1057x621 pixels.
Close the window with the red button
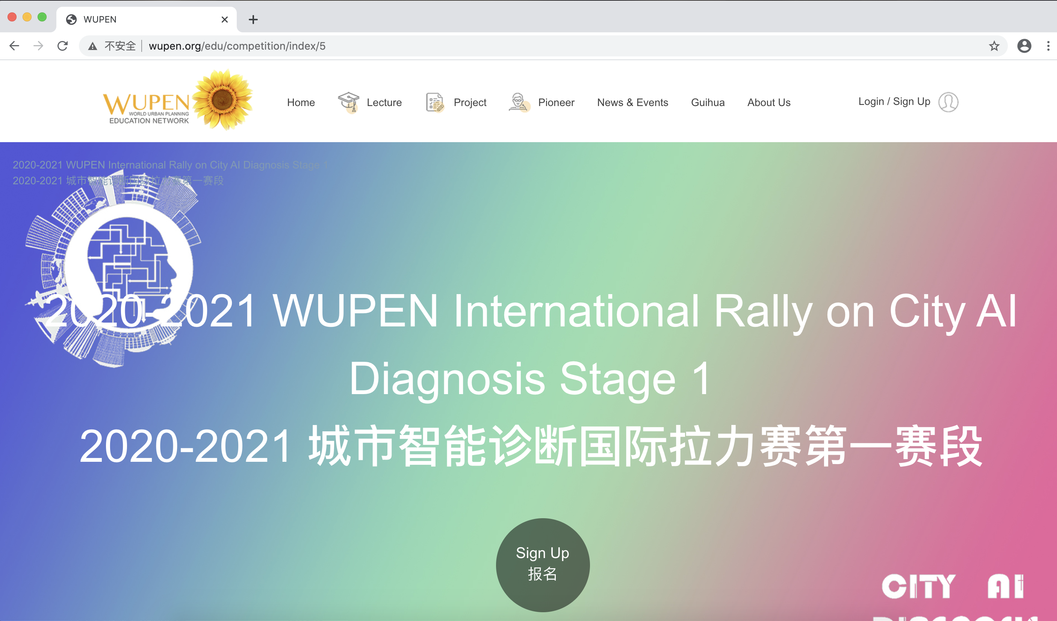click(x=11, y=17)
